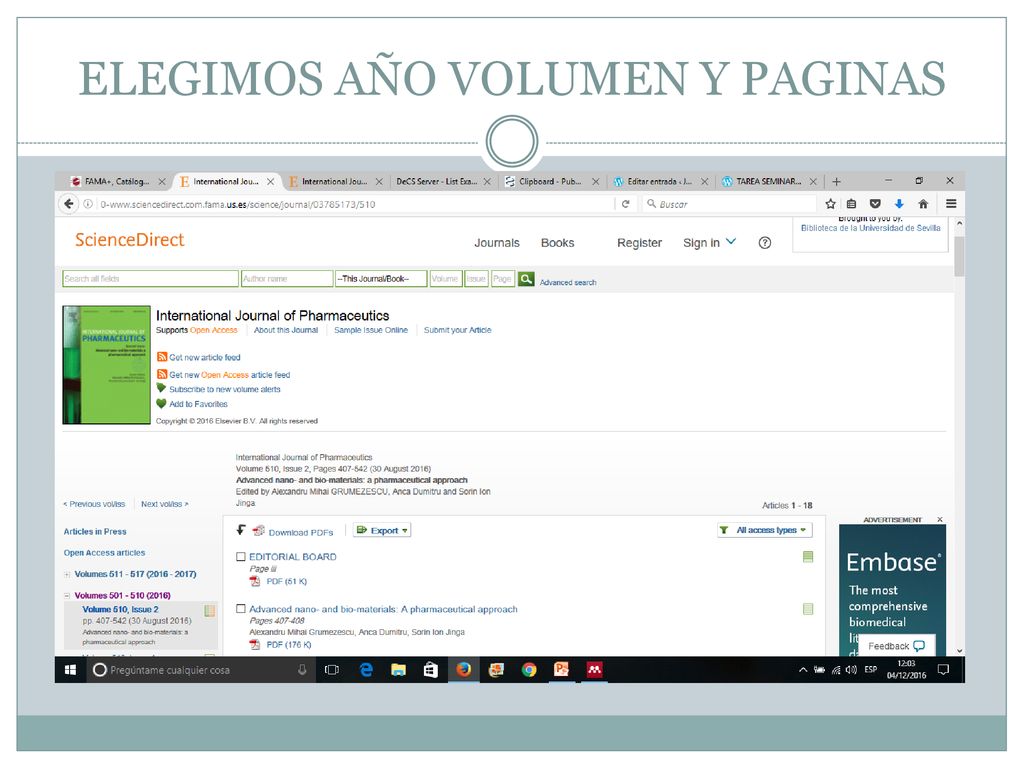Open the All access types filter dropdown
1024x768 pixels.
click(x=765, y=530)
